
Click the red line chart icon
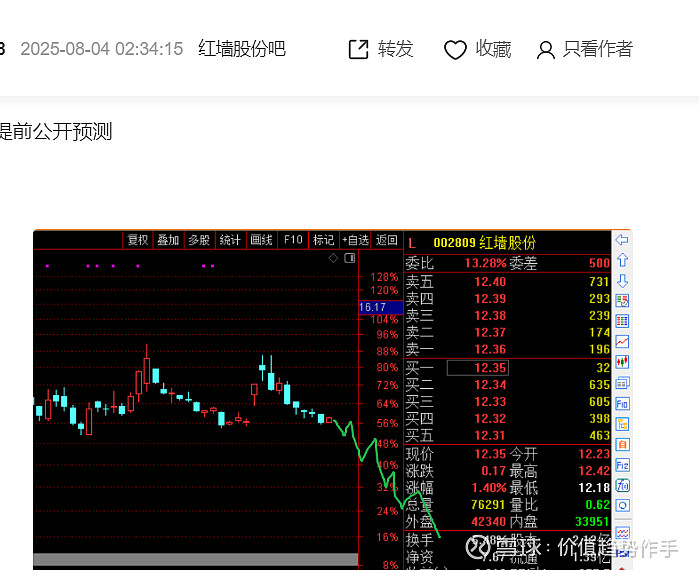coord(622,342)
